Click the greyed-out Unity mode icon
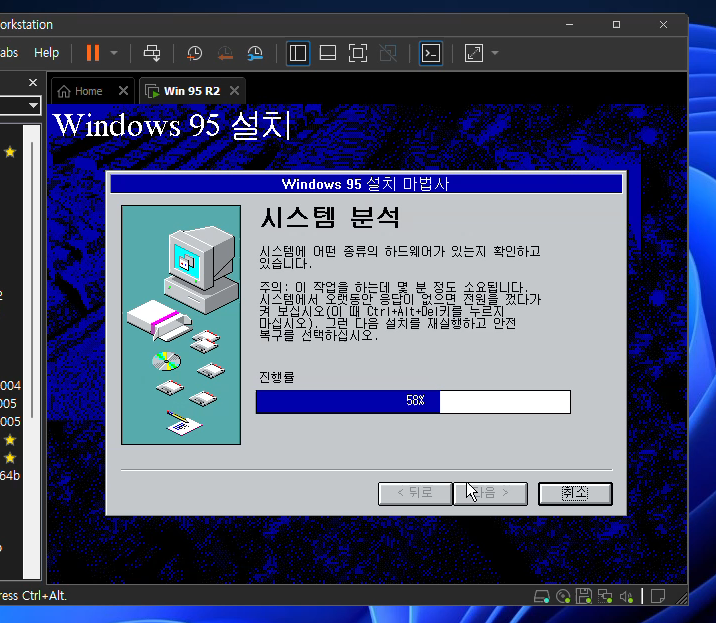716x623 pixels. click(x=388, y=53)
